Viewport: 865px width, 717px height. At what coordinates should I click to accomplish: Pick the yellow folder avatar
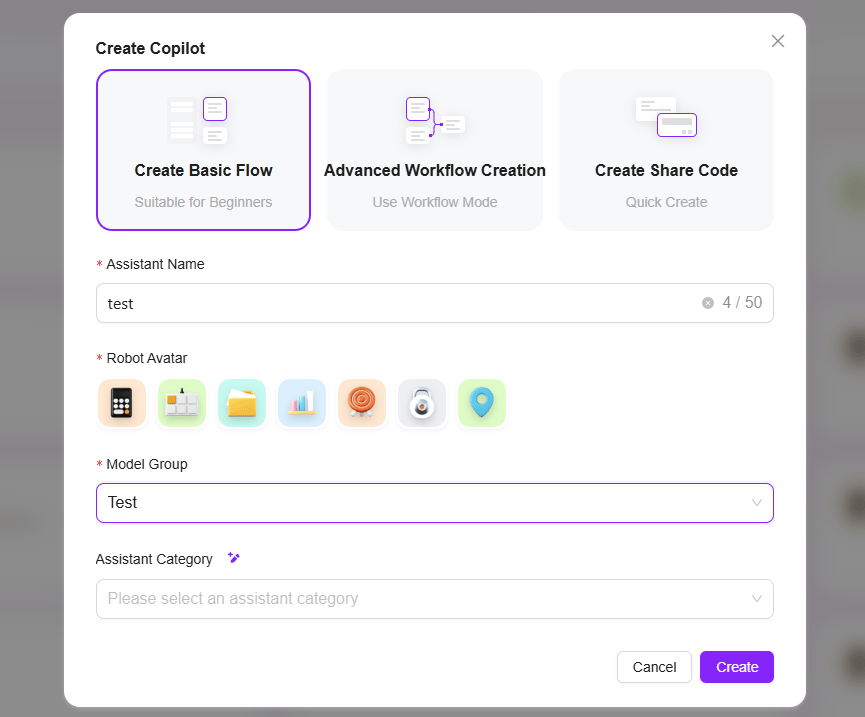point(242,403)
